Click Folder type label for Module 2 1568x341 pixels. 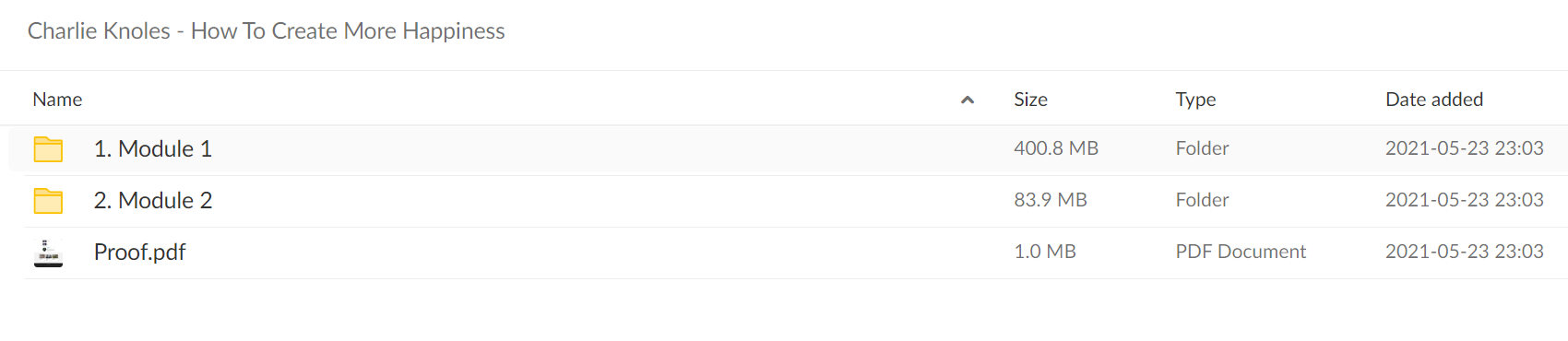1202,200
